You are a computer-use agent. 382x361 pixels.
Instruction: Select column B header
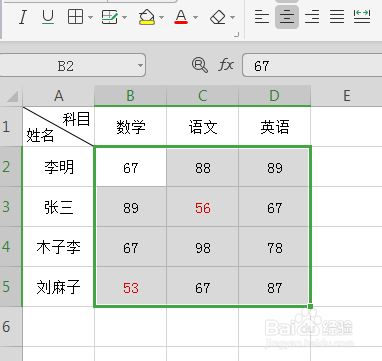pos(130,96)
